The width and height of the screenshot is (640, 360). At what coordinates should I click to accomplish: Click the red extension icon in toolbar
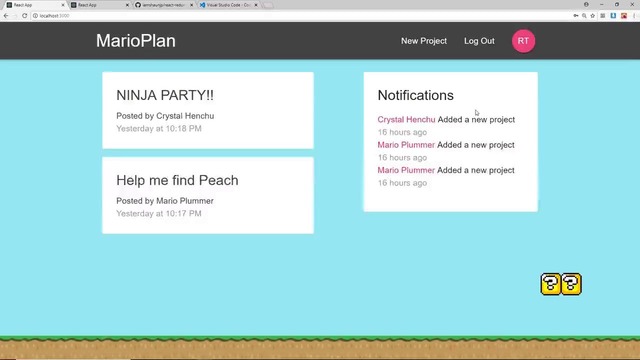[624, 16]
